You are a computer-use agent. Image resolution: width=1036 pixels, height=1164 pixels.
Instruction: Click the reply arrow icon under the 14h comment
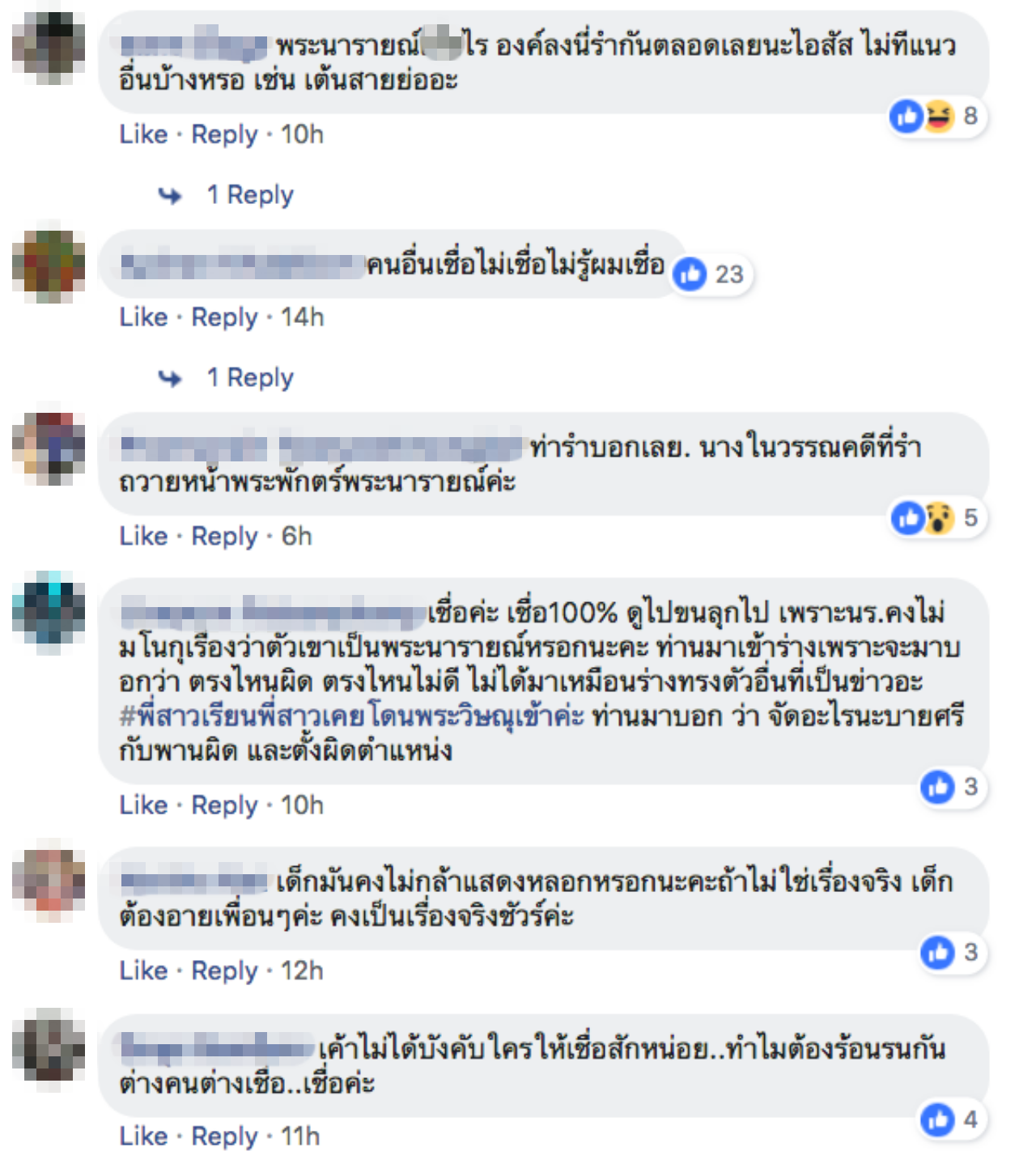pyautogui.click(x=170, y=378)
